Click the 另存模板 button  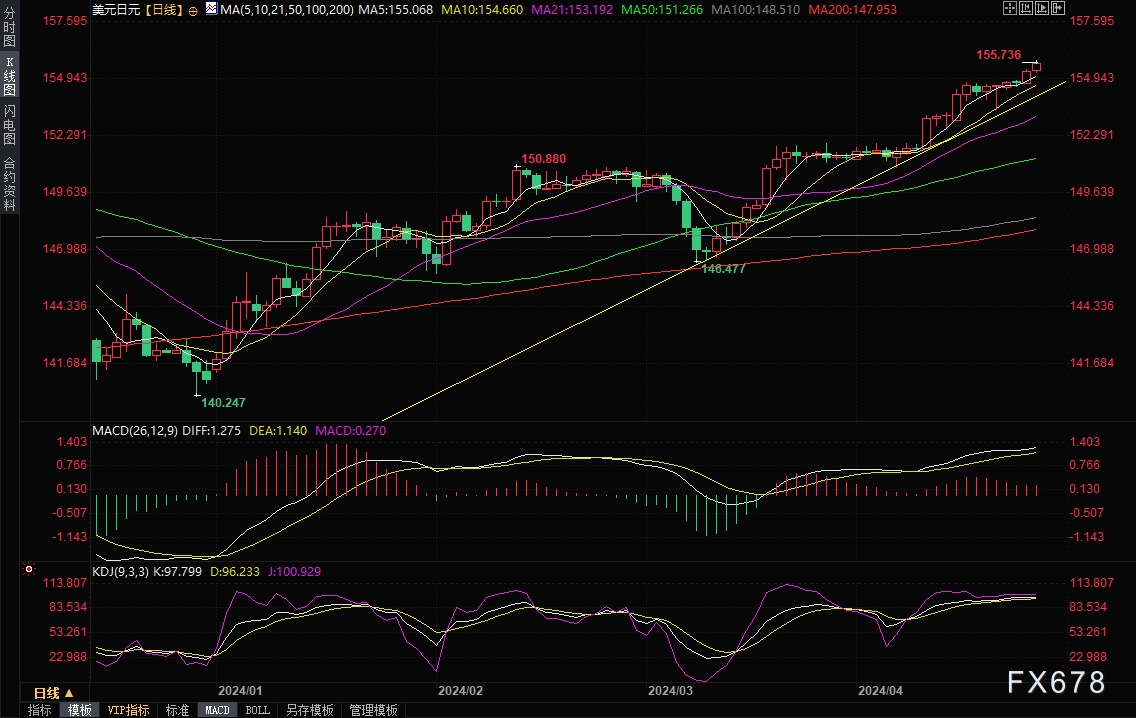click(309, 710)
